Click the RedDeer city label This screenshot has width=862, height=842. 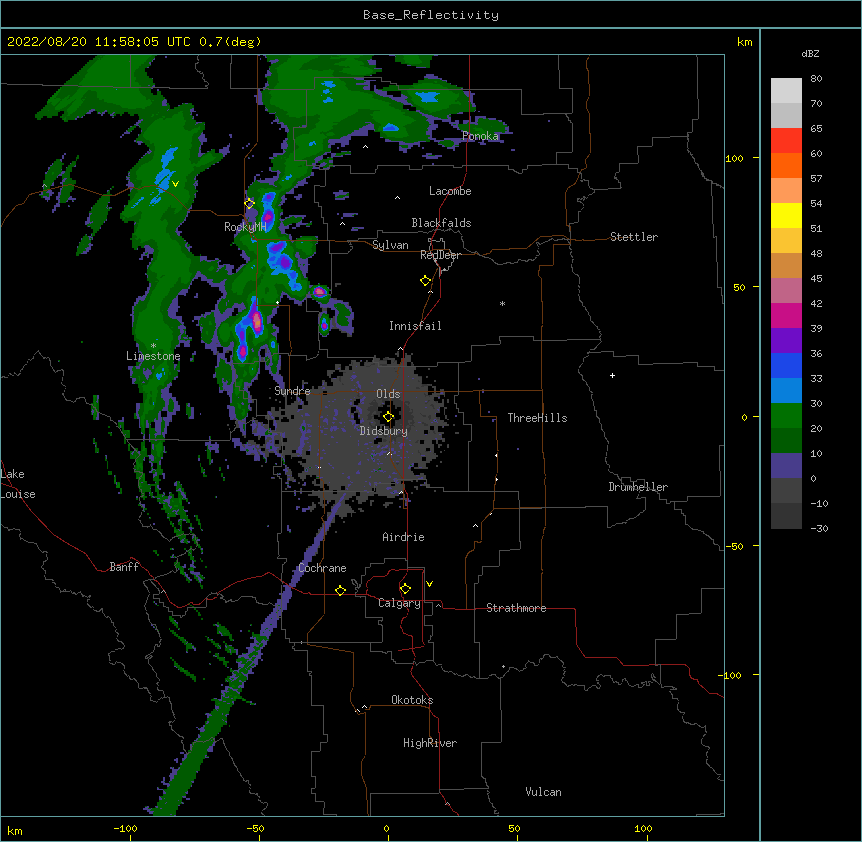(x=440, y=255)
